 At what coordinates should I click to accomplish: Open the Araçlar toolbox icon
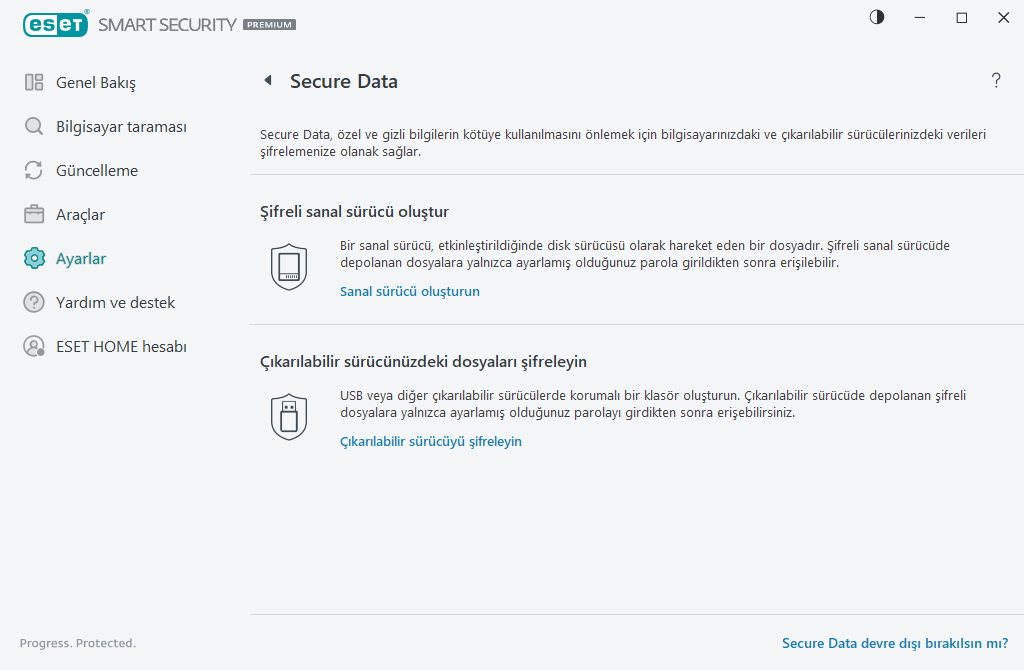pos(33,214)
